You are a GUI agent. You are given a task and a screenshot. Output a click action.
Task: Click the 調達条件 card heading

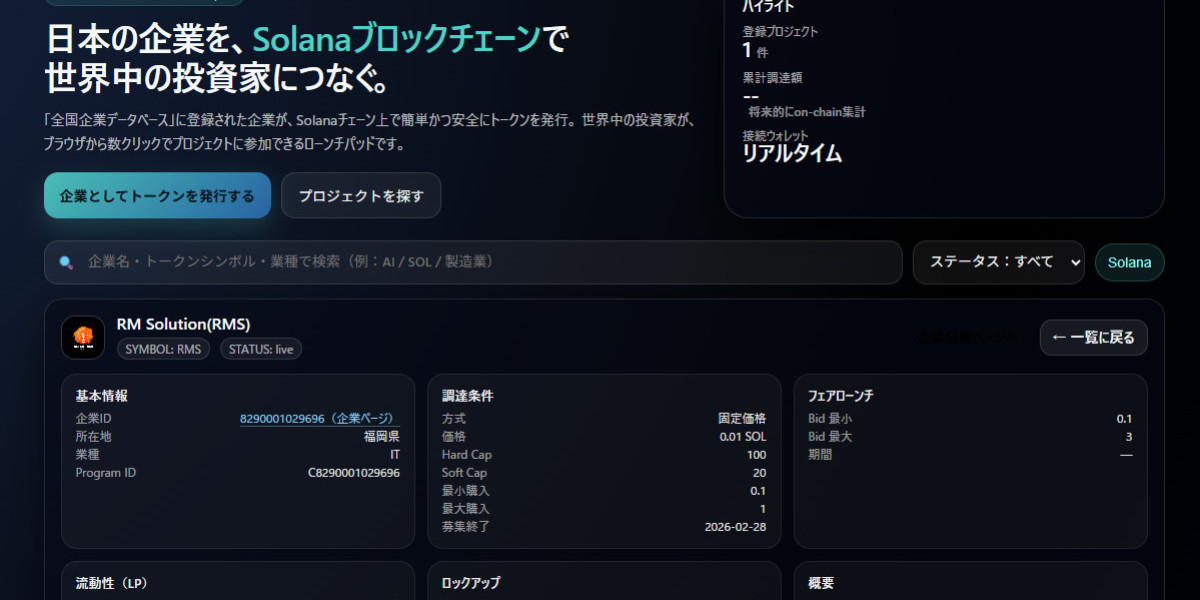[468, 396]
